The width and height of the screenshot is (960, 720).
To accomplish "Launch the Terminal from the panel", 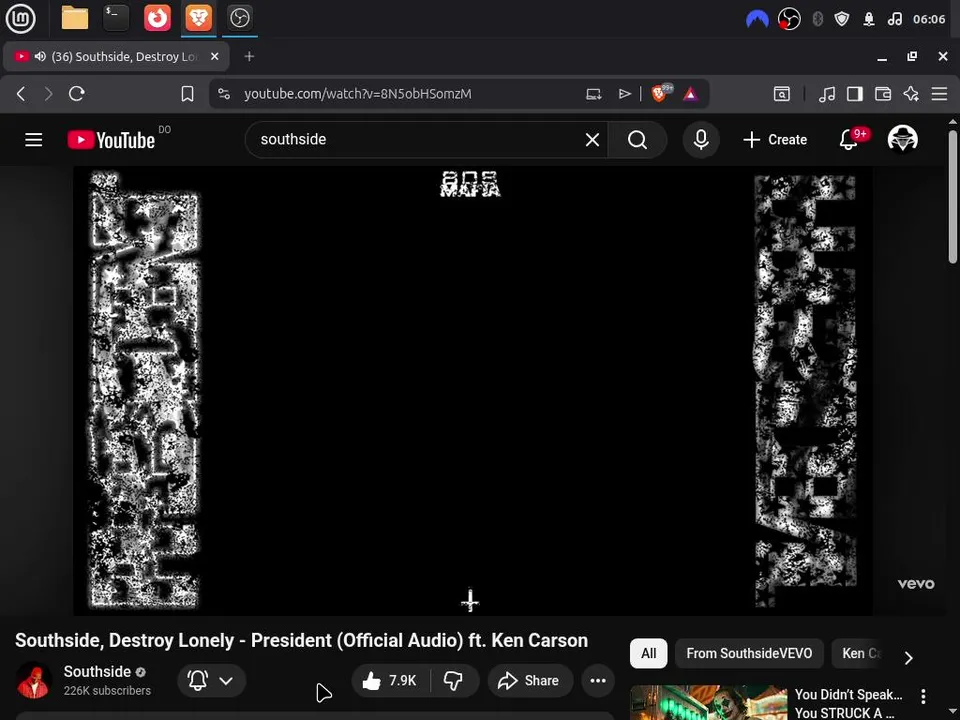I will pos(116,18).
